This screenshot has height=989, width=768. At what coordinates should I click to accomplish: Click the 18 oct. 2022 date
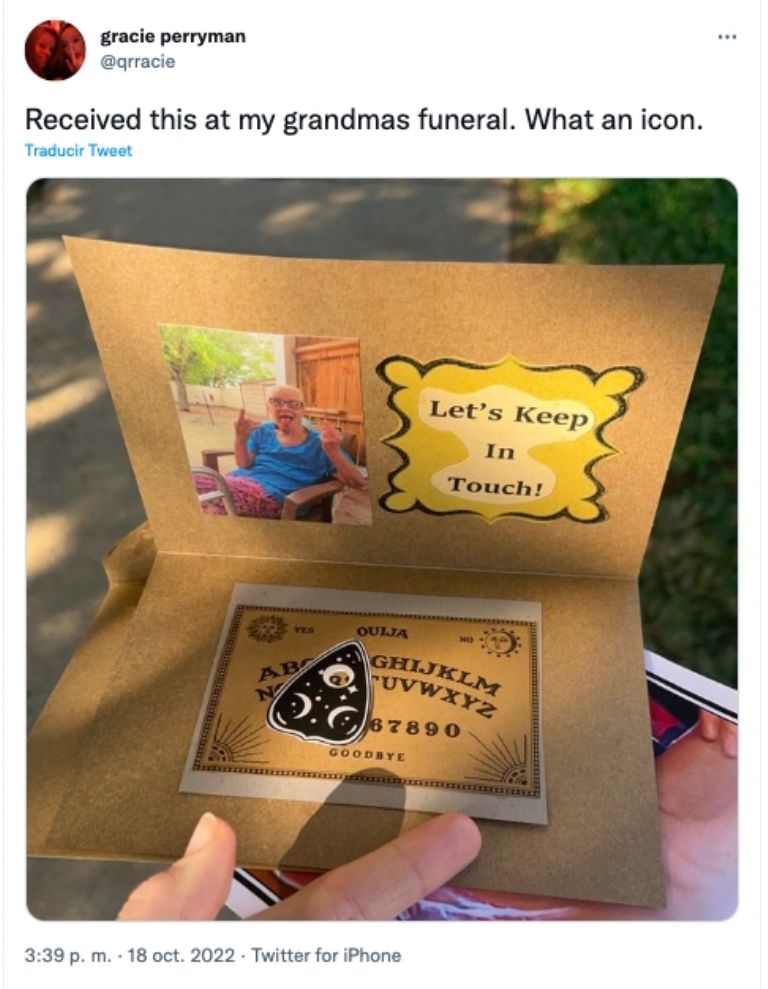click(x=181, y=956)
